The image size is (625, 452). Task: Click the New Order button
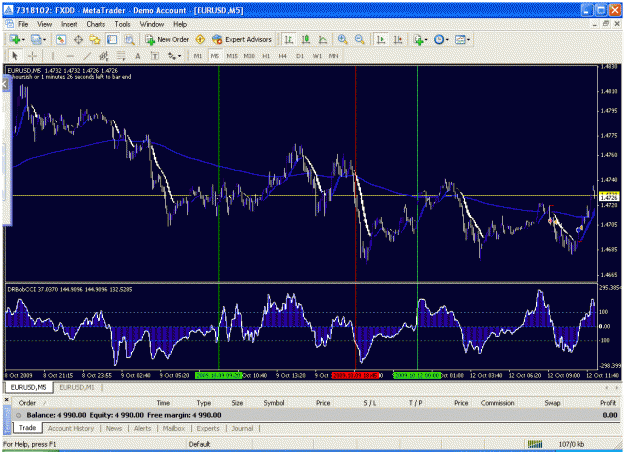167,39
